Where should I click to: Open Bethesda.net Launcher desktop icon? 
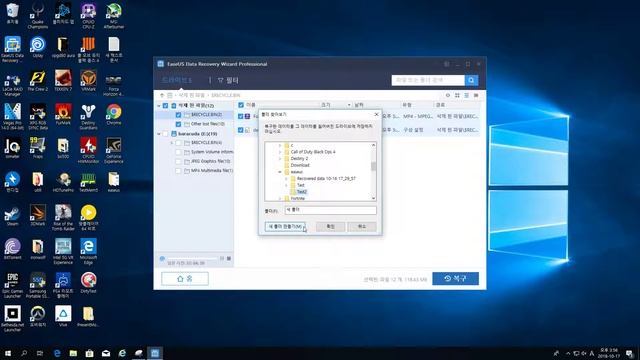coord(12,318)
